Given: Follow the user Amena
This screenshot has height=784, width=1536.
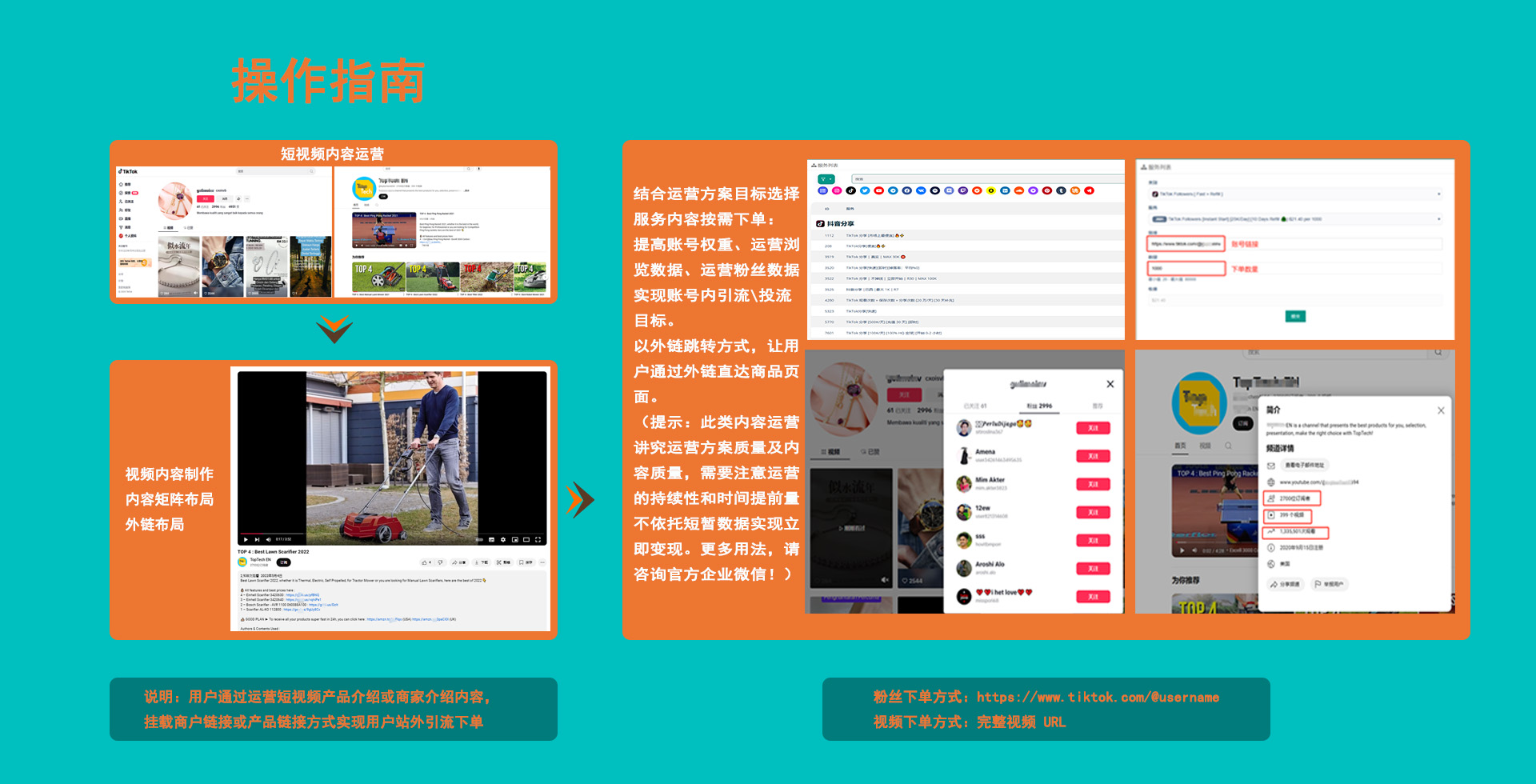Looking at the screenshot, I should point(1093,456).
